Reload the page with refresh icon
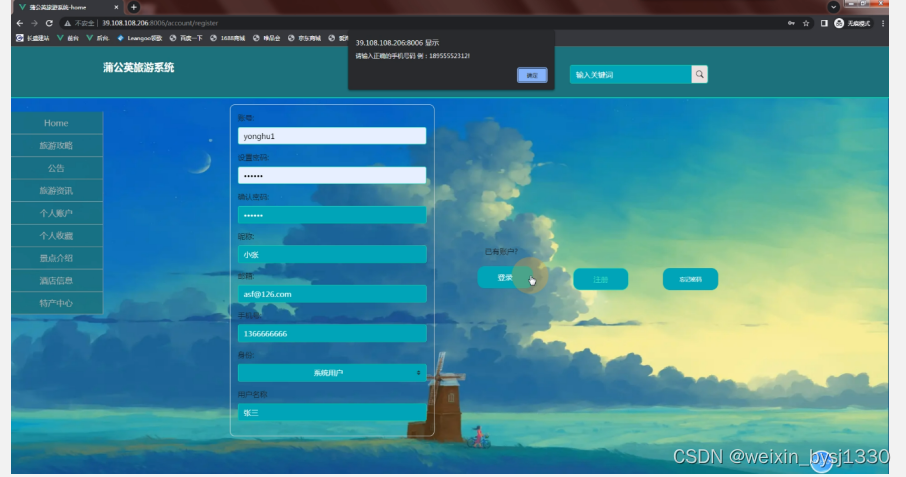The height and width of the screenshot is (477, 906). tap(49, 23)
